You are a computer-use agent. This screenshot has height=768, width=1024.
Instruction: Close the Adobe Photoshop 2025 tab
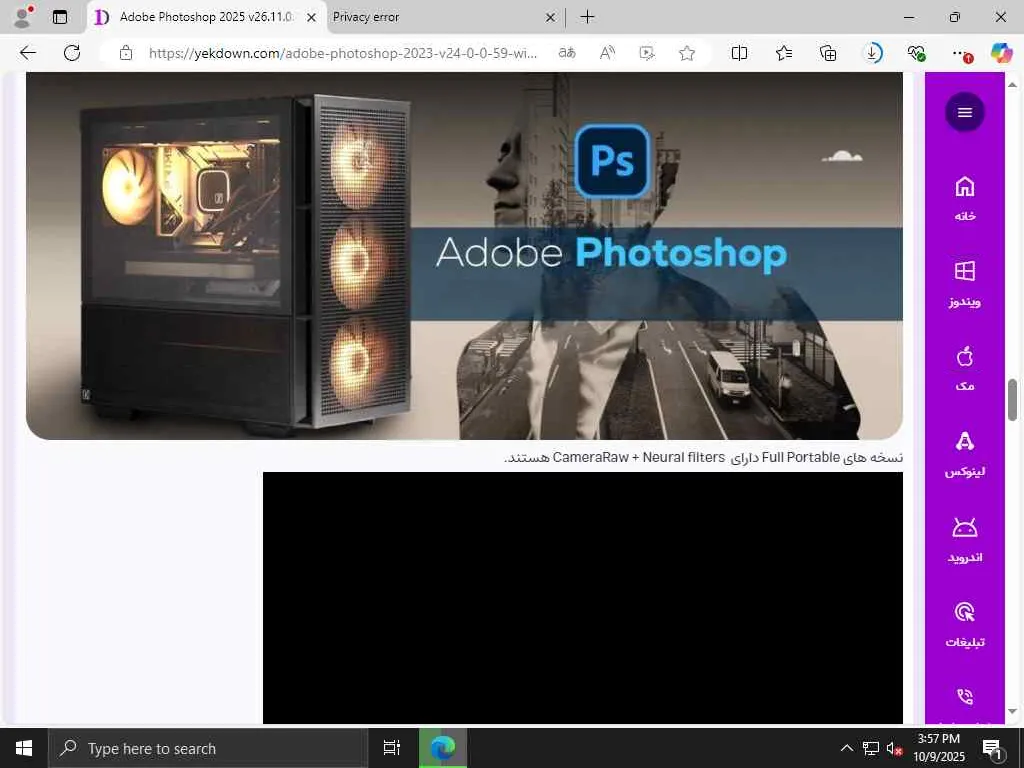coord(312,18)
